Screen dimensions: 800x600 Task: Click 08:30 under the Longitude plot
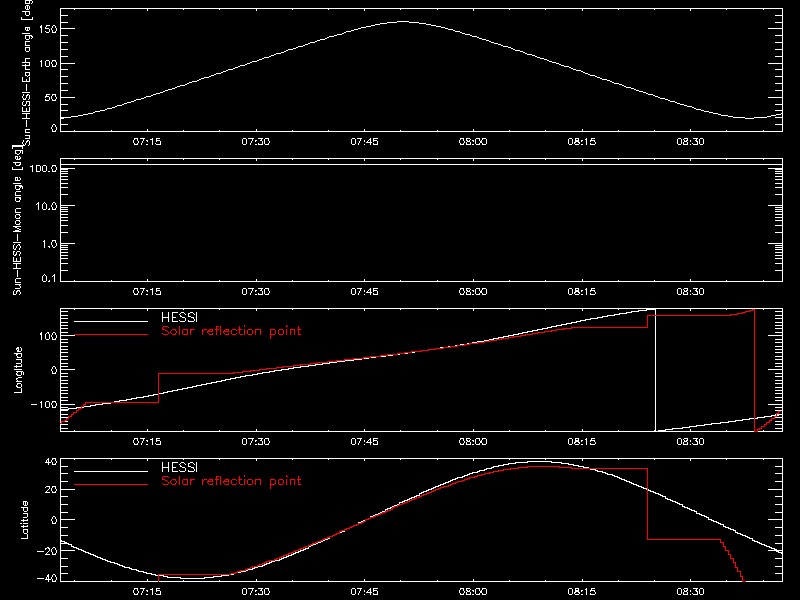690,442
